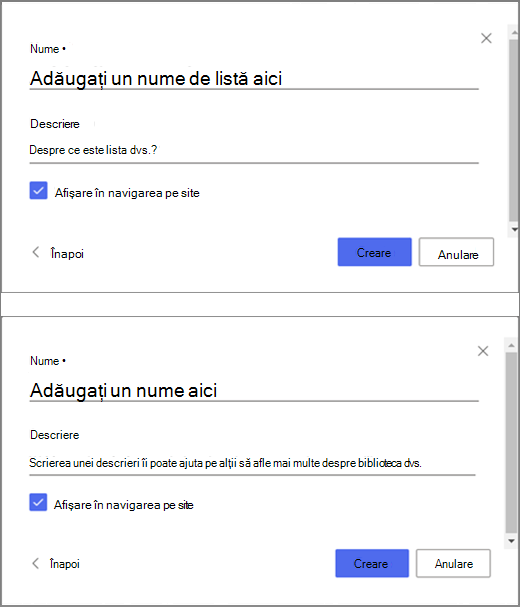Click top scrollbar down arrow
The image size is (520, 607).
pos(514,229)
